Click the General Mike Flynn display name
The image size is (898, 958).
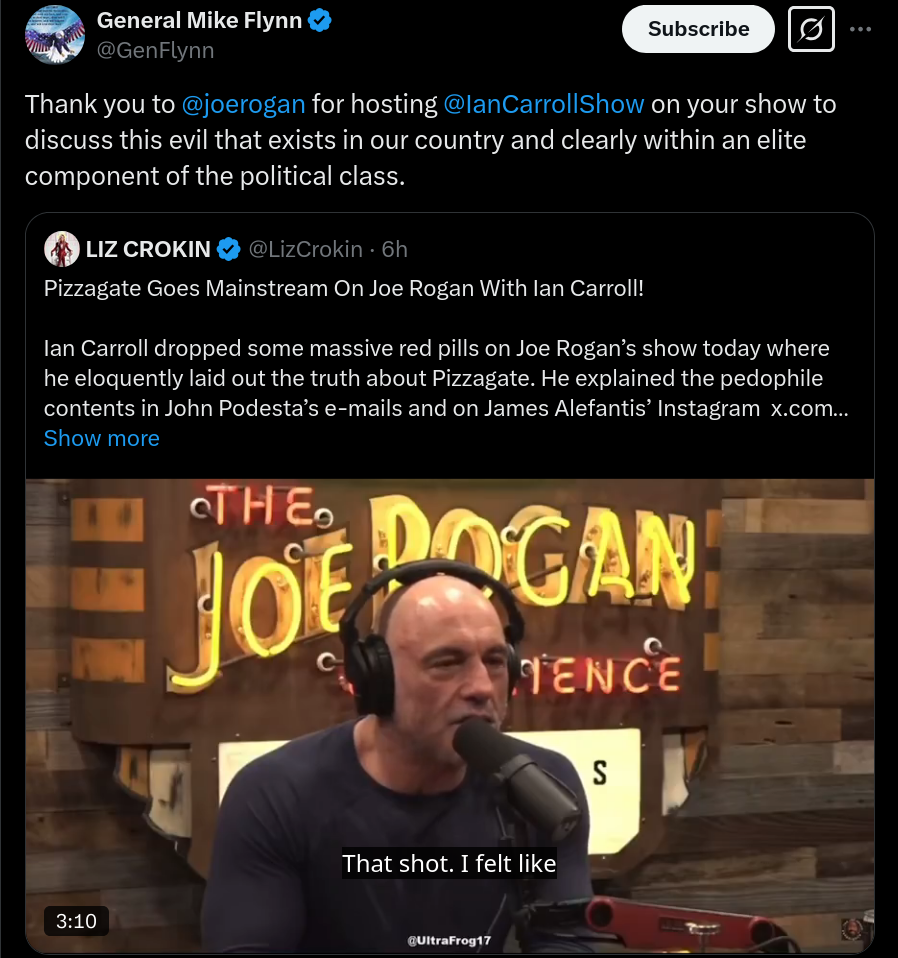(199, 21)
